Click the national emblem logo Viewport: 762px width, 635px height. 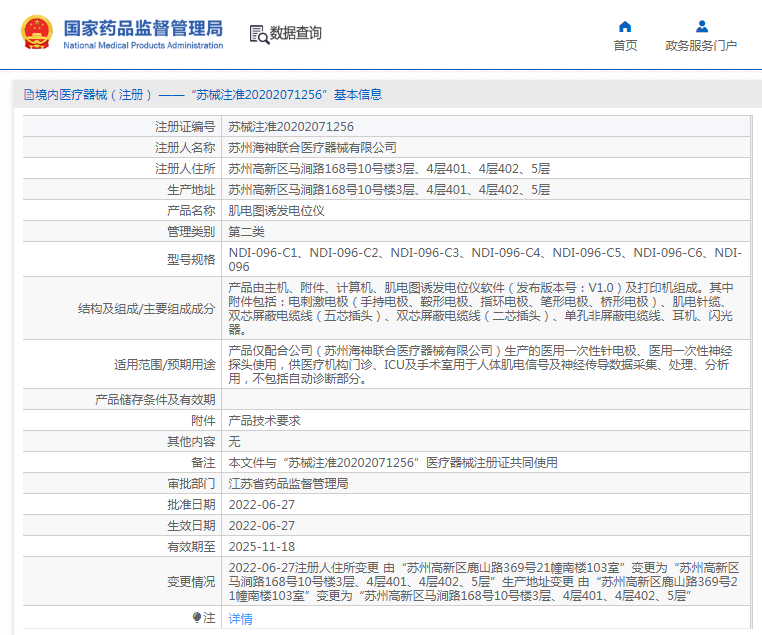coord(37,33)
